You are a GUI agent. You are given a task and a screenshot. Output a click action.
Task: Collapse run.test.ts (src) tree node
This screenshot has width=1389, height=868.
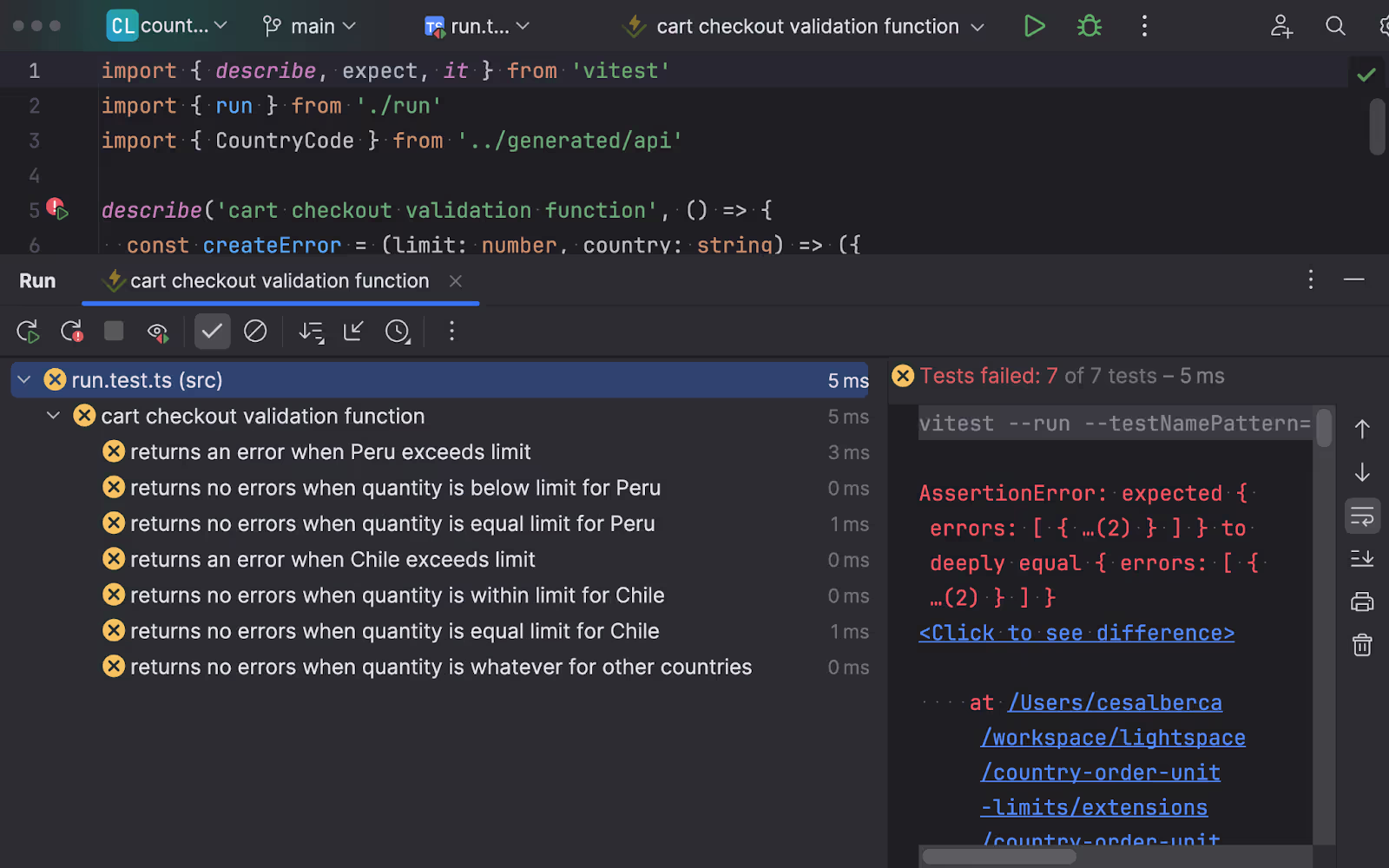[x=24, y=379]
